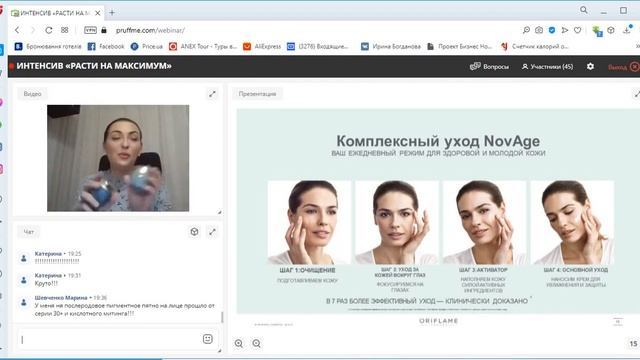Select the ИНТЕНСИВ «РАСТИ НА М...» browser tab
Viewport: 640px width, 360px height.
(56, 13)
